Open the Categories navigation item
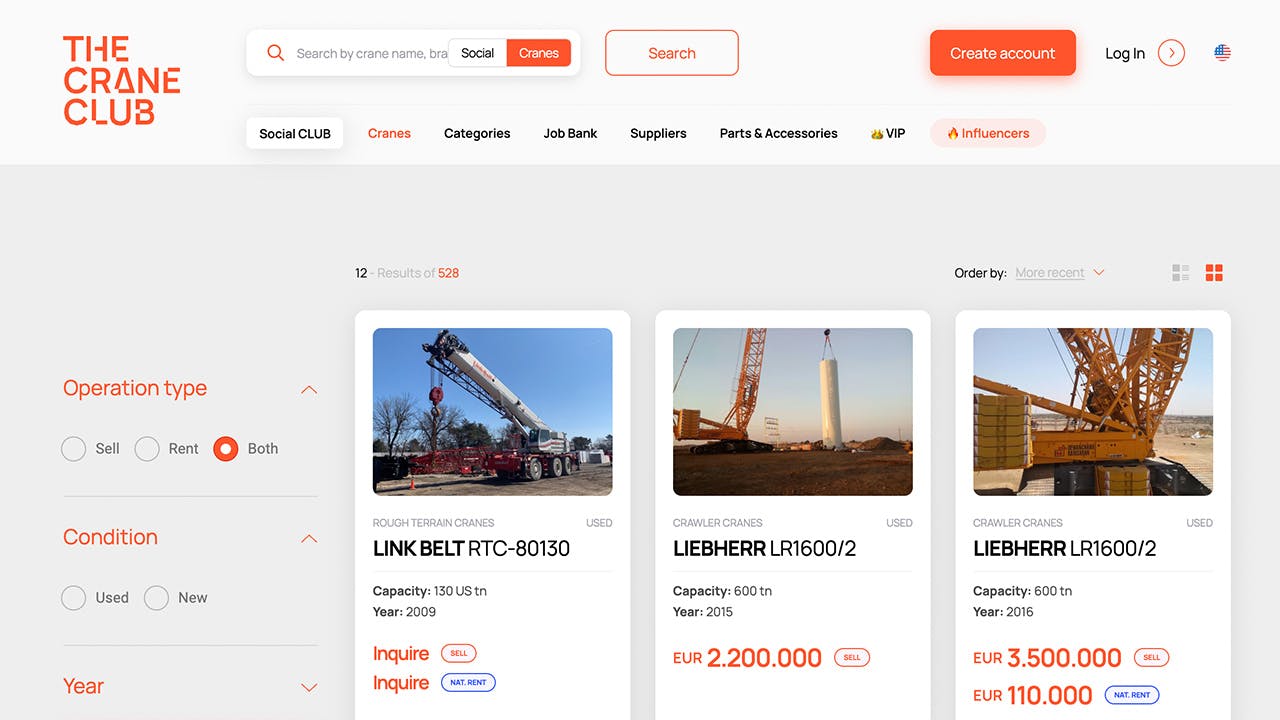1280x720 pixels. pyautogui.click(x=477, y=133)
